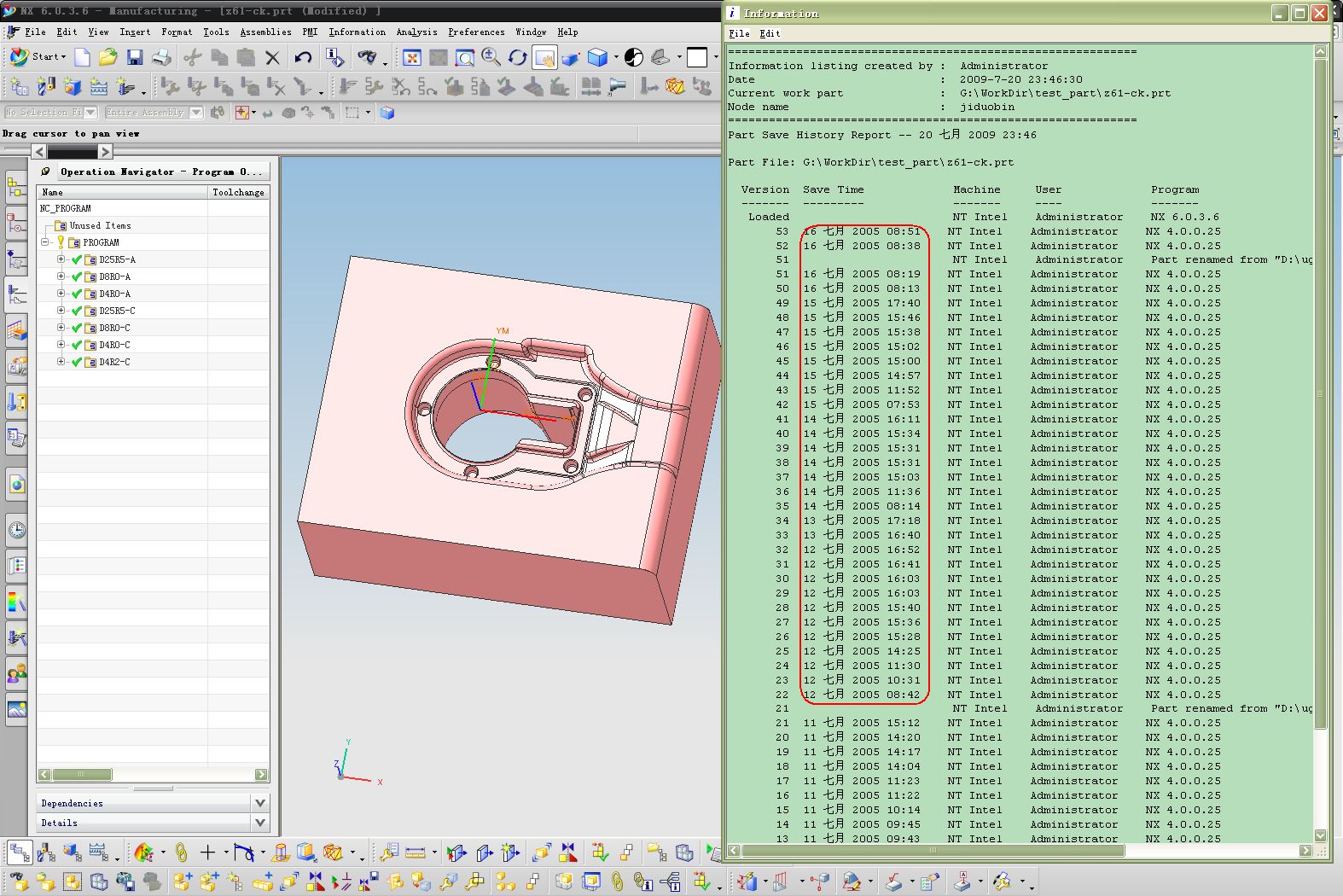Click the Toolchange column header
This screenshot has width=1343, height=896.
pos(238,192)
